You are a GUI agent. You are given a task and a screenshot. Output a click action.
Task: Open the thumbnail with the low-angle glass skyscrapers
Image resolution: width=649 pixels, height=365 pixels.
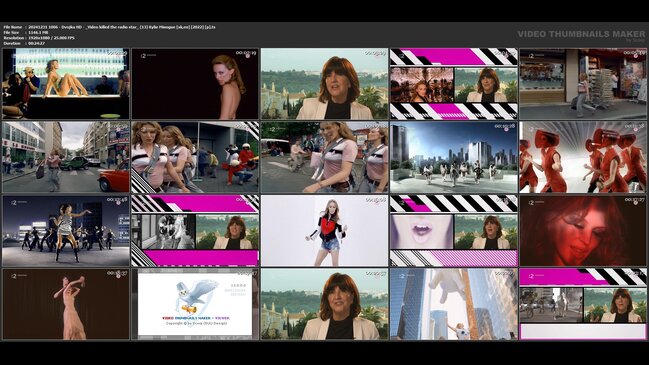454,304
